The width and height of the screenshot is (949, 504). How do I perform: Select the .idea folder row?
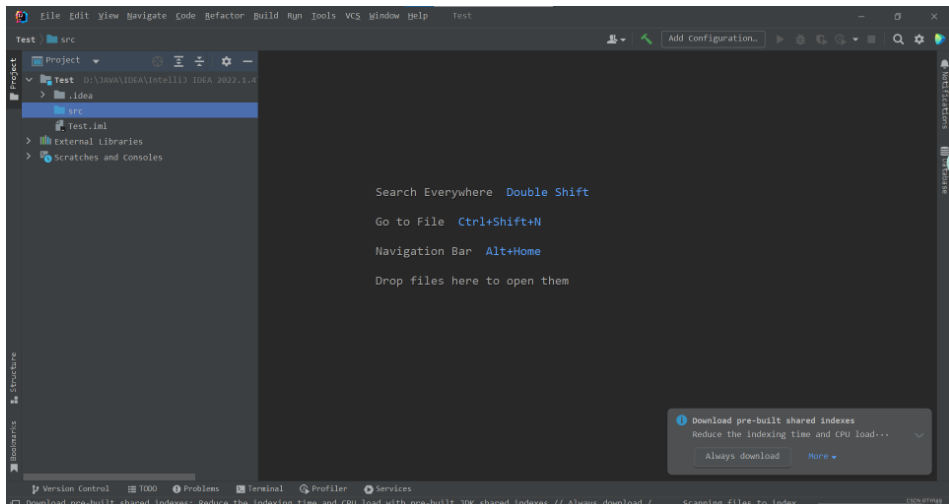(140, 95)
